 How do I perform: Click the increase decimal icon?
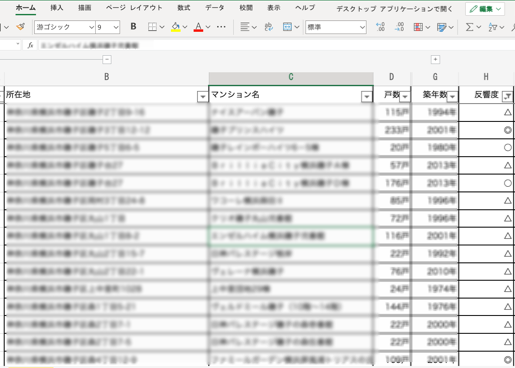380,27
